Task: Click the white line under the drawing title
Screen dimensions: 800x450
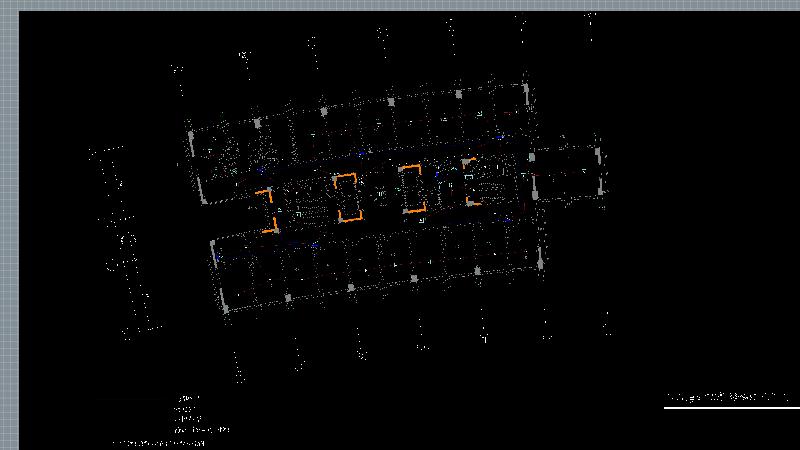Action: point(730,407)
